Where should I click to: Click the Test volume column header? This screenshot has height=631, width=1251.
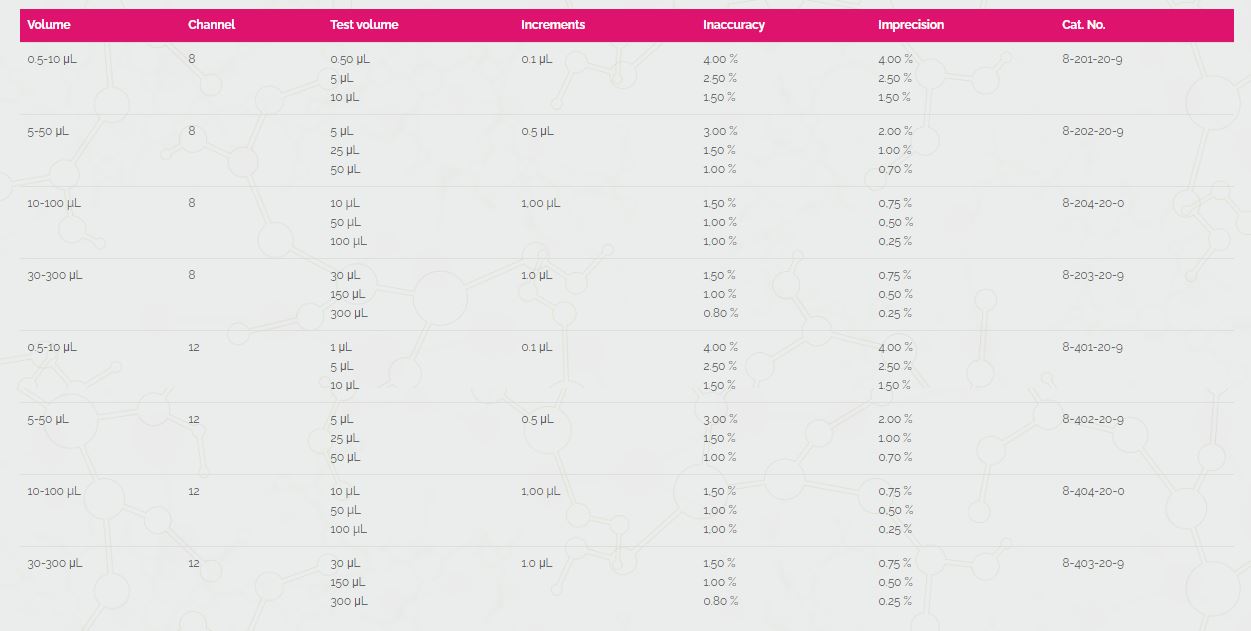click(365, 25)
